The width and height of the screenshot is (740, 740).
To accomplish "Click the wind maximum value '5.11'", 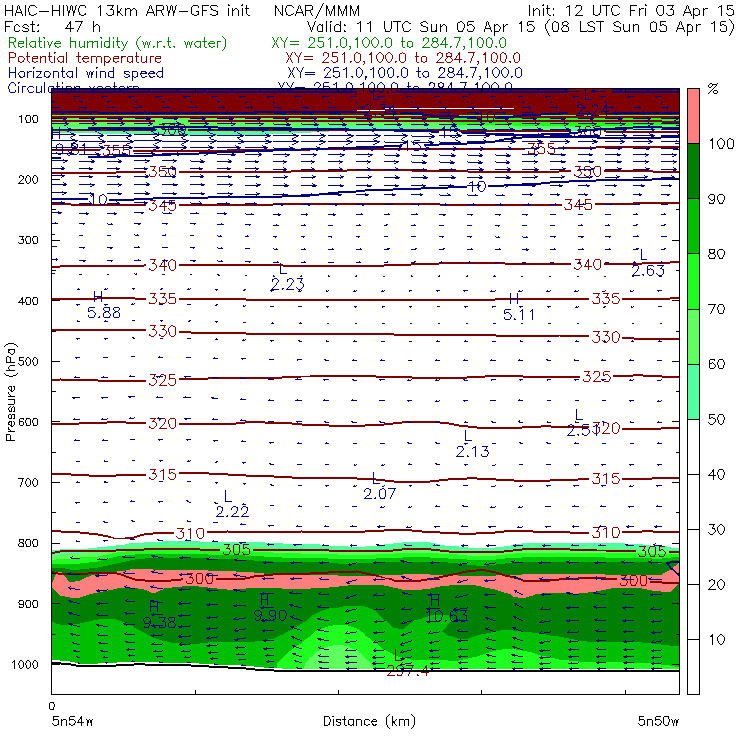I will click(519, 314).
